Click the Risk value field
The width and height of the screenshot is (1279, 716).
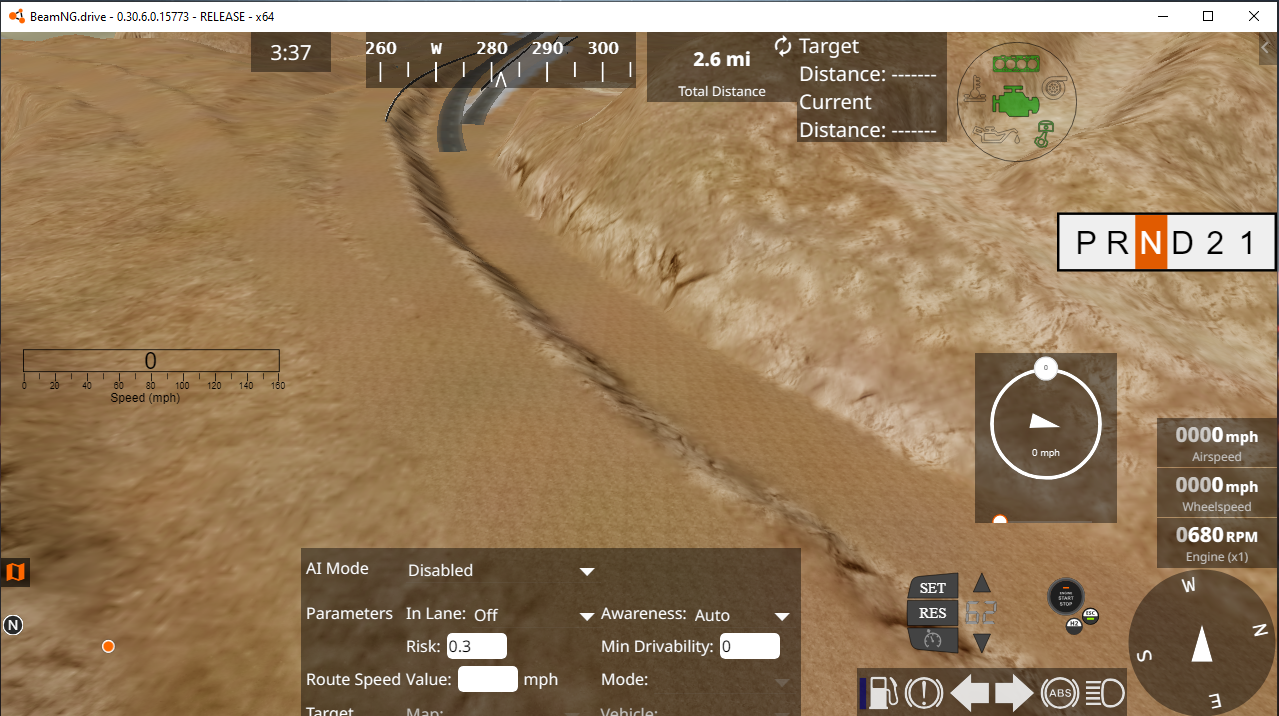(x=477, y=646)
